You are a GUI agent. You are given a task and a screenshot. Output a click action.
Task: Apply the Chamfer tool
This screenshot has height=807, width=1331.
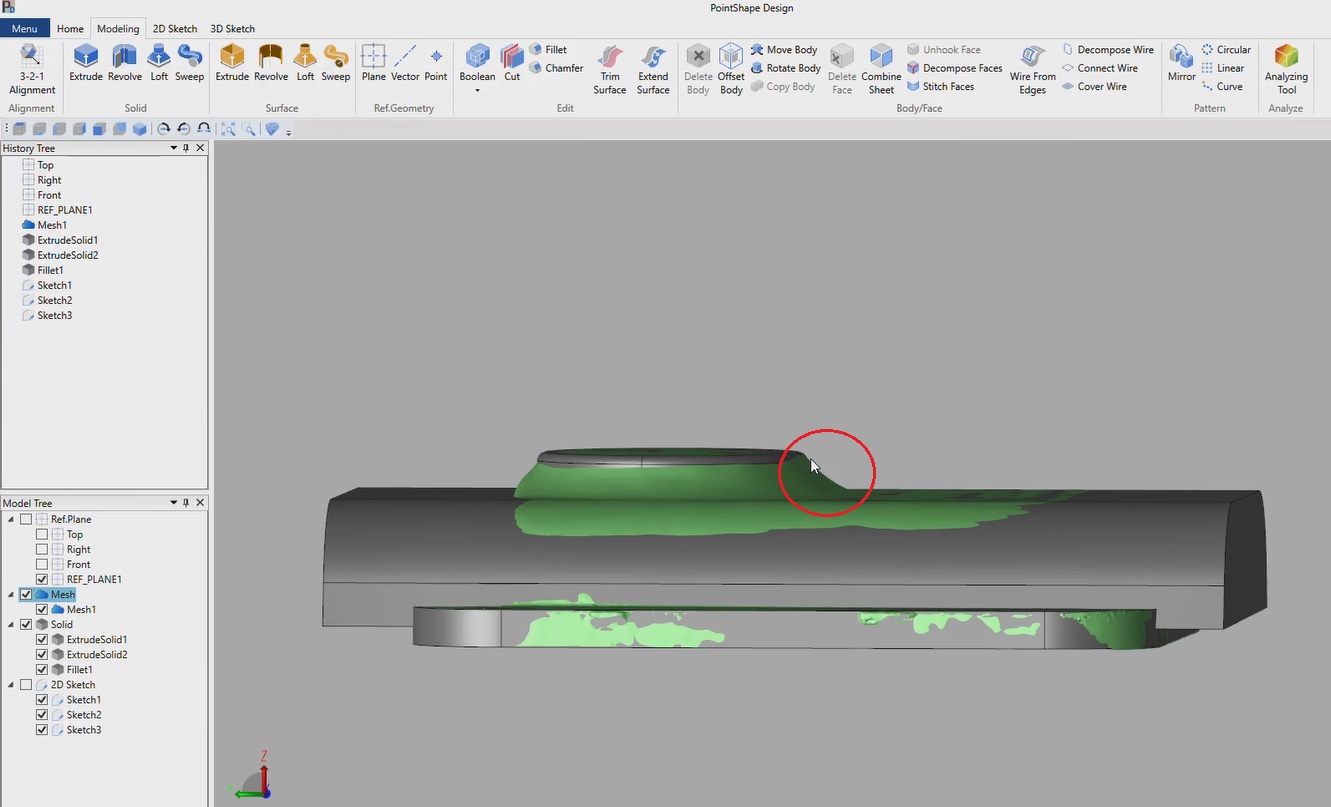[556, 68]
